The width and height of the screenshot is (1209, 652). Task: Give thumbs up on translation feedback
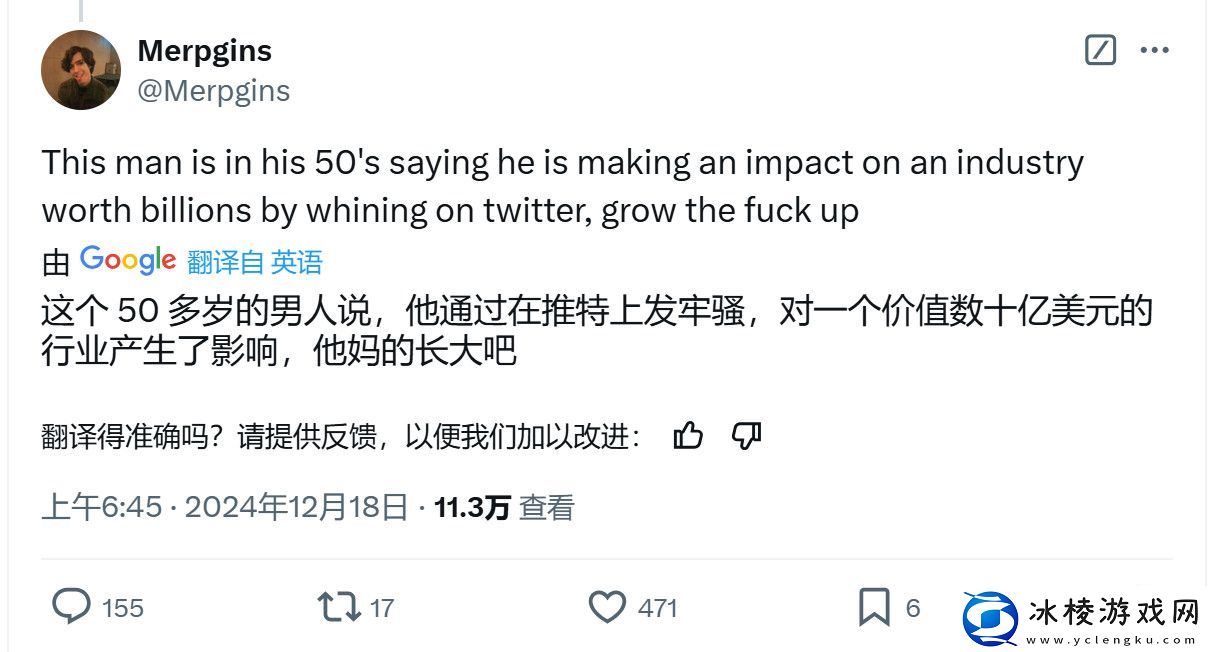click(689, 436)
